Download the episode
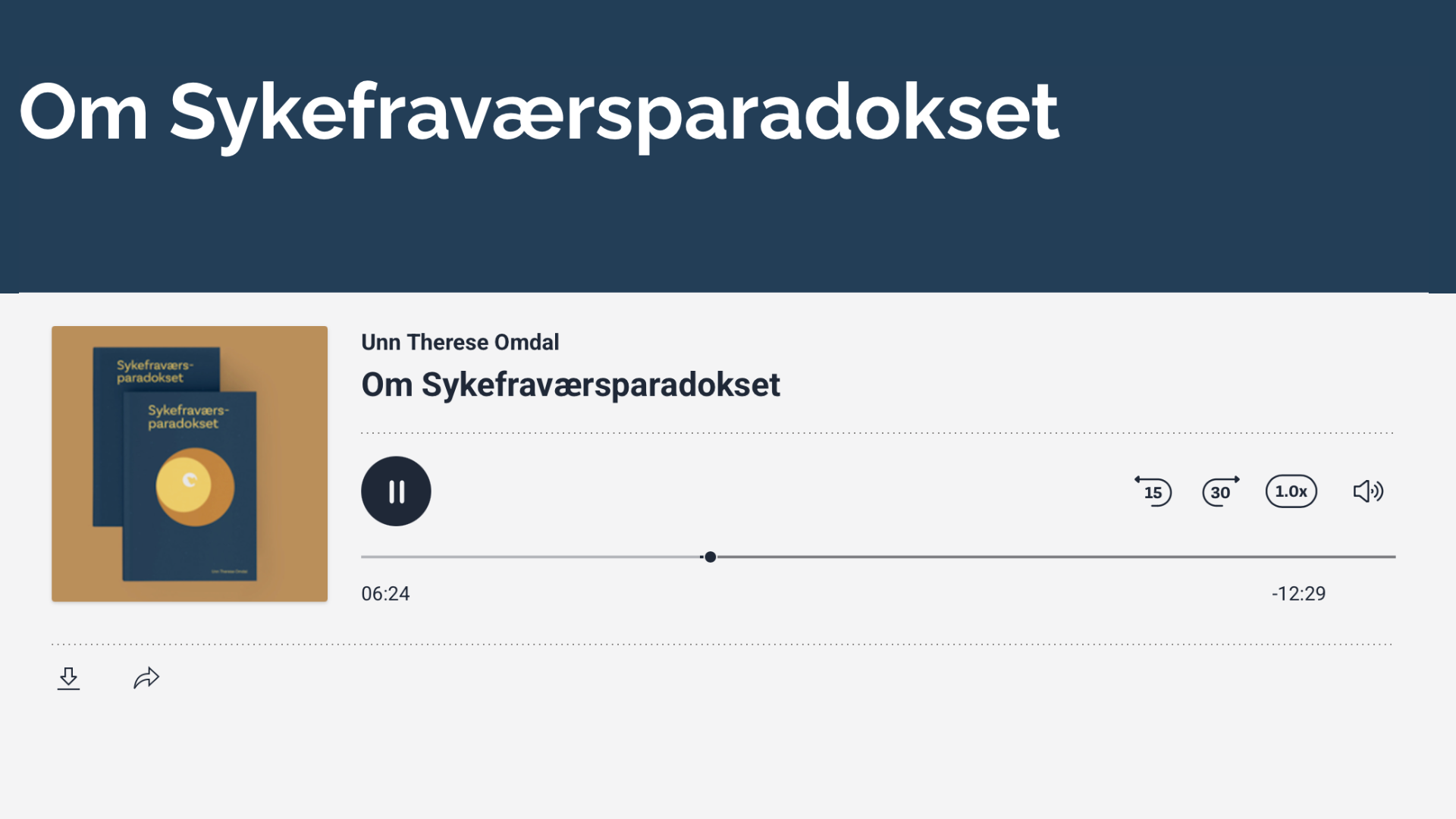1456x819 pixels. click(x=69, y=677)
